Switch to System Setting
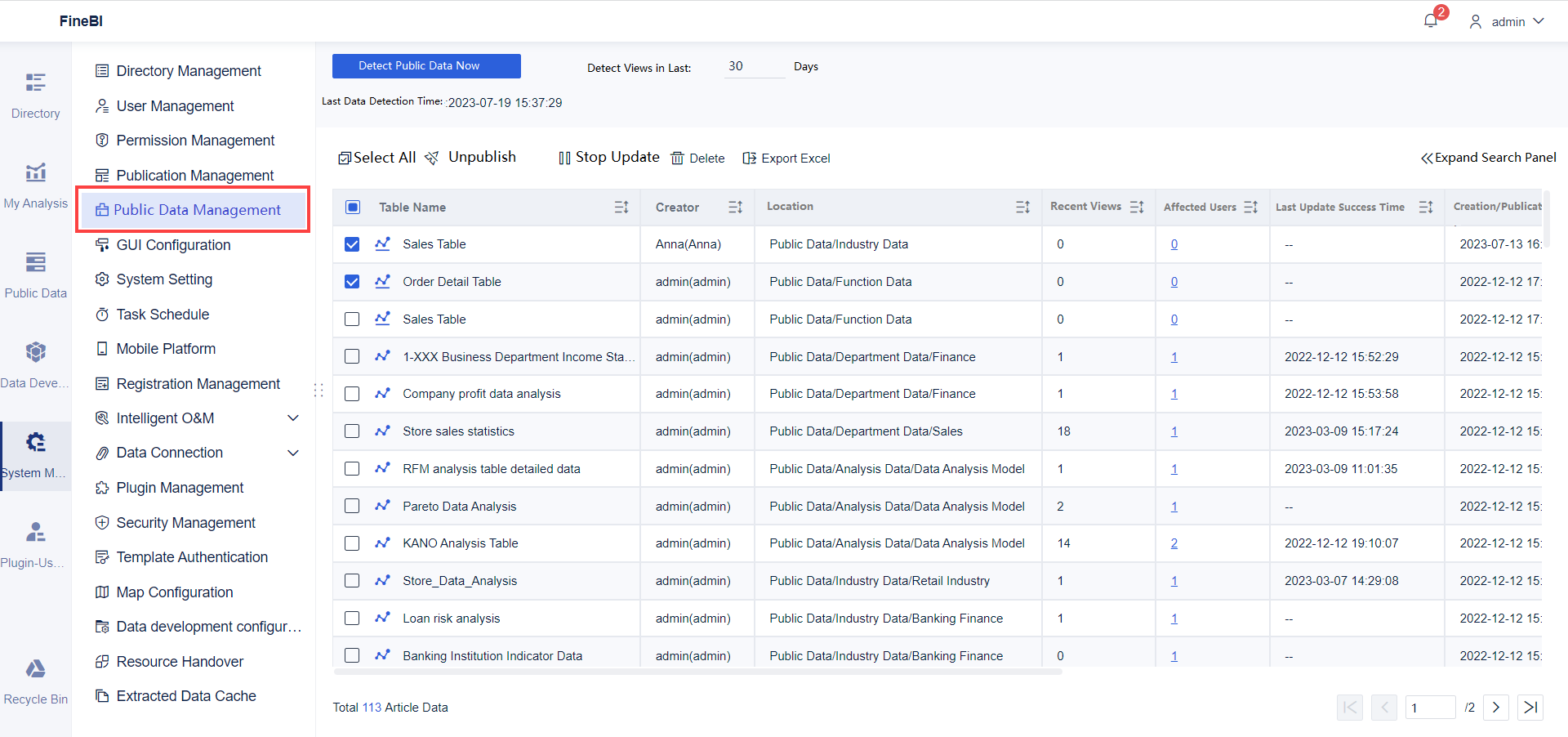 (163, 279)
